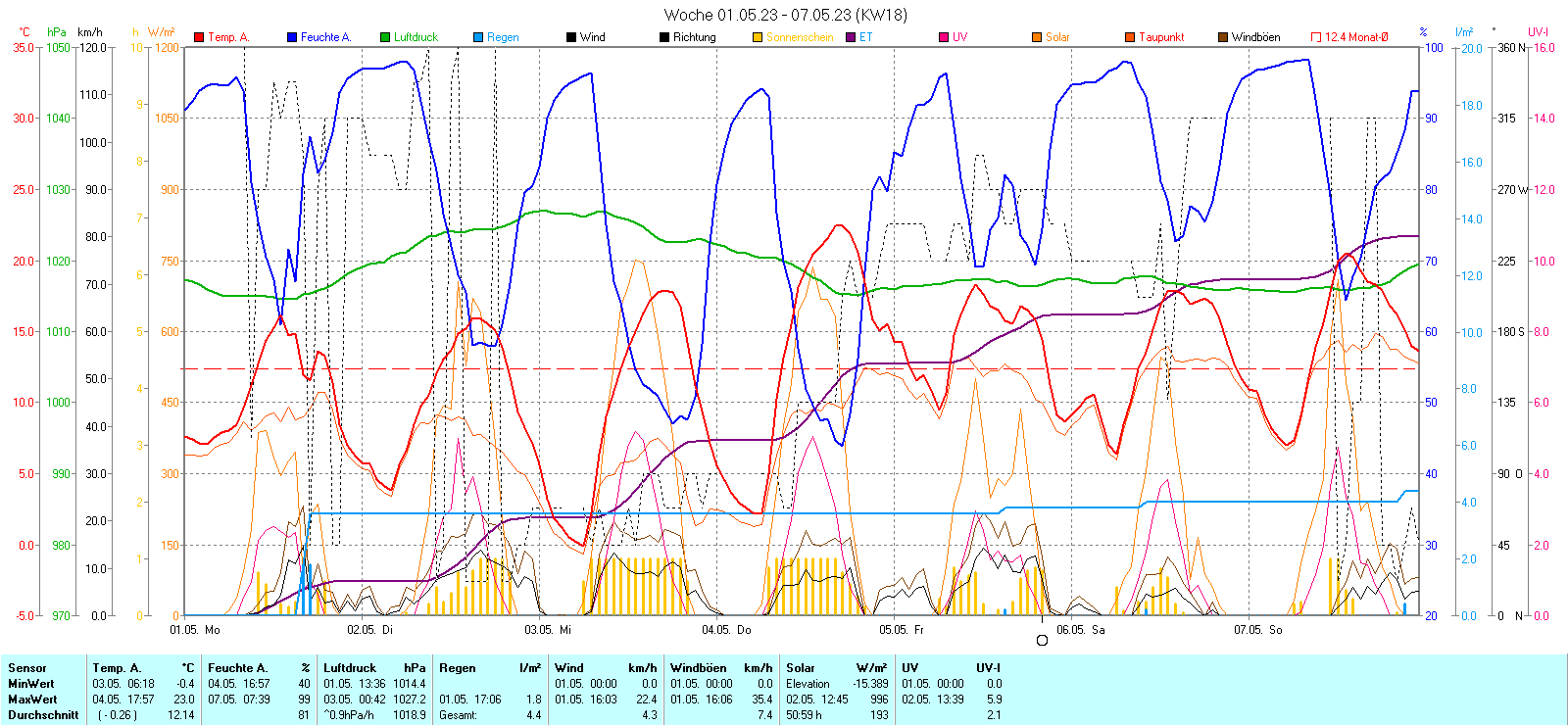Click the '05.05. Fr' day label
Image resolution: width=1568 pixels, height=725 pixels.
coord(902,630)
